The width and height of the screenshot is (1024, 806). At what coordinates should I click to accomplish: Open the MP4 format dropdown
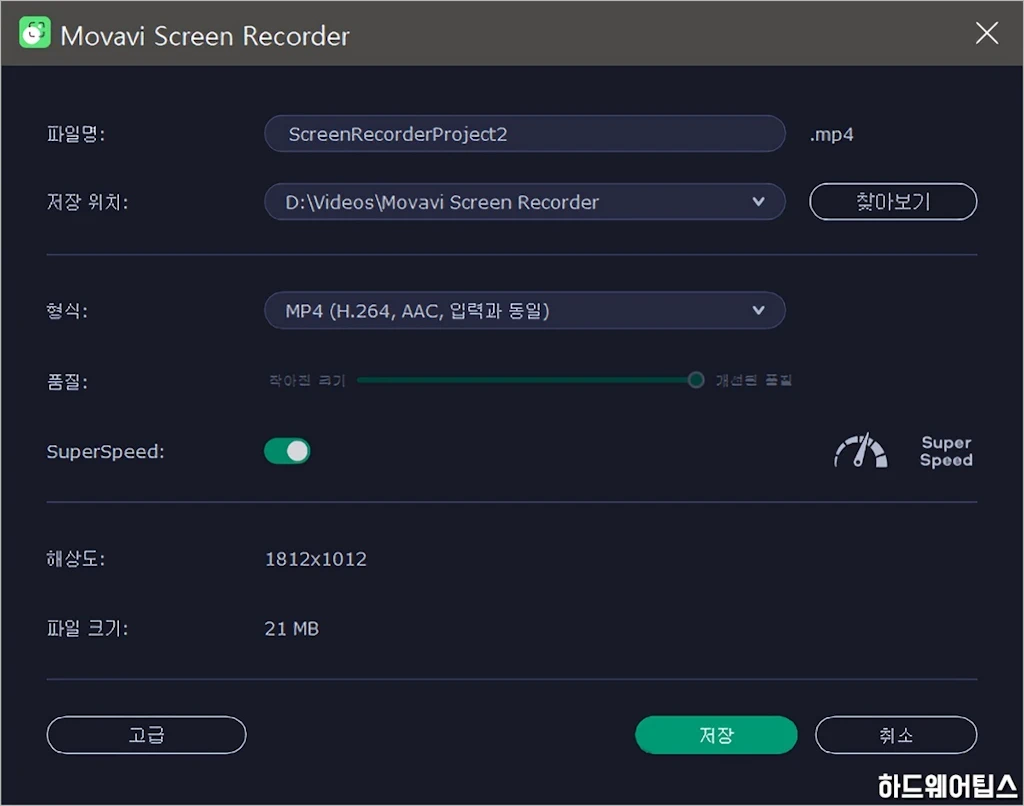[524, 310]
